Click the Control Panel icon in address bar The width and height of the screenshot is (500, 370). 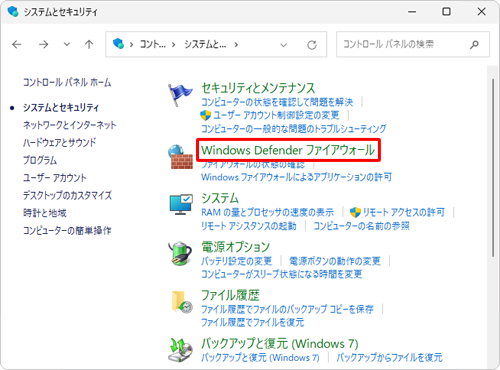pos(118,44)
